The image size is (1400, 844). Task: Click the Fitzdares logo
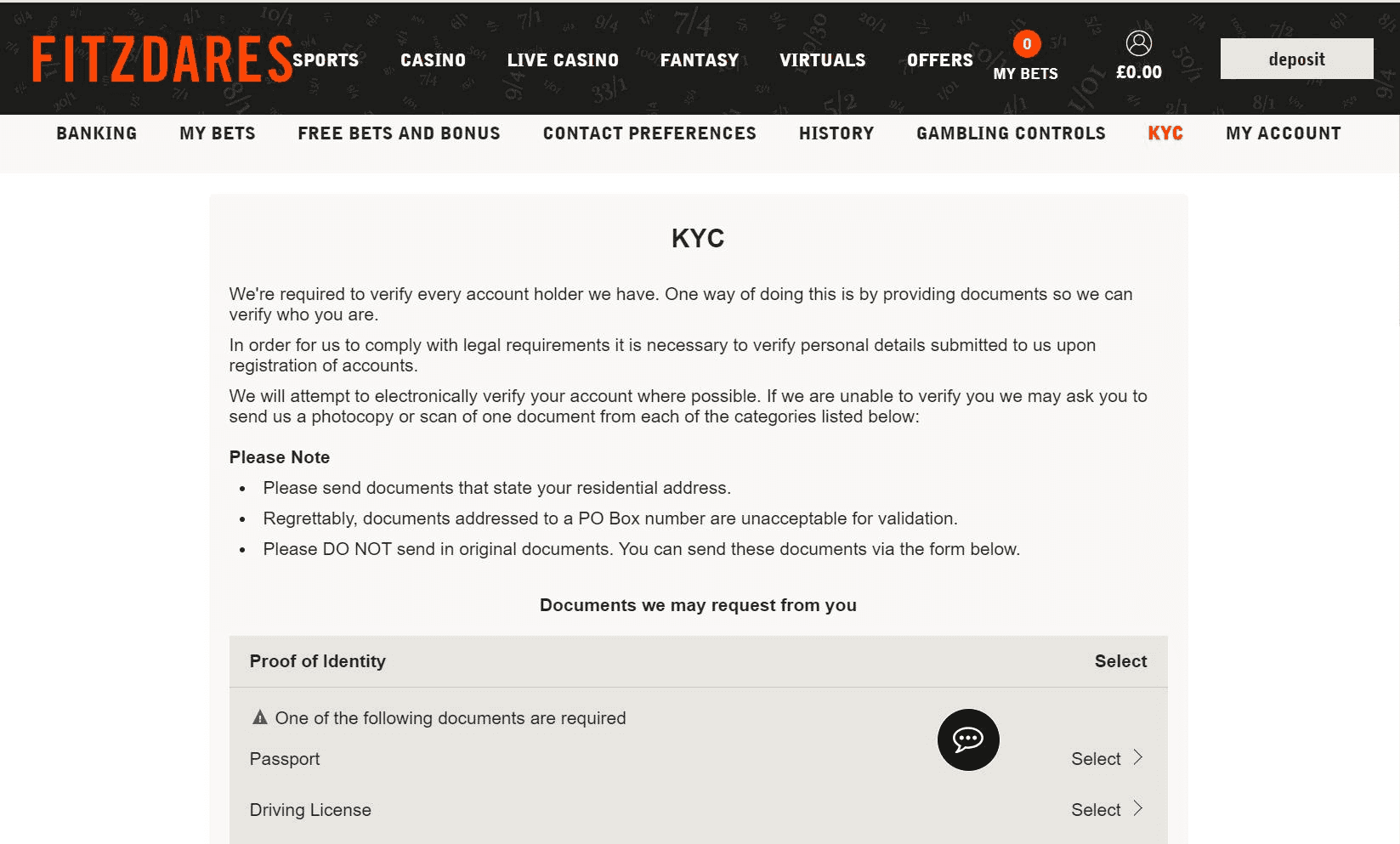click(x=158, y=58)
